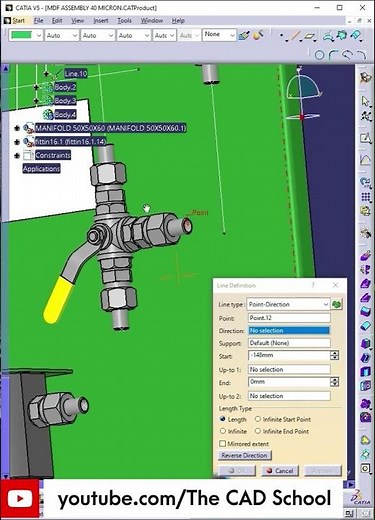
Task: Select the Line creation tool icon
Action: pyautogui.click(x=296, y=35)
